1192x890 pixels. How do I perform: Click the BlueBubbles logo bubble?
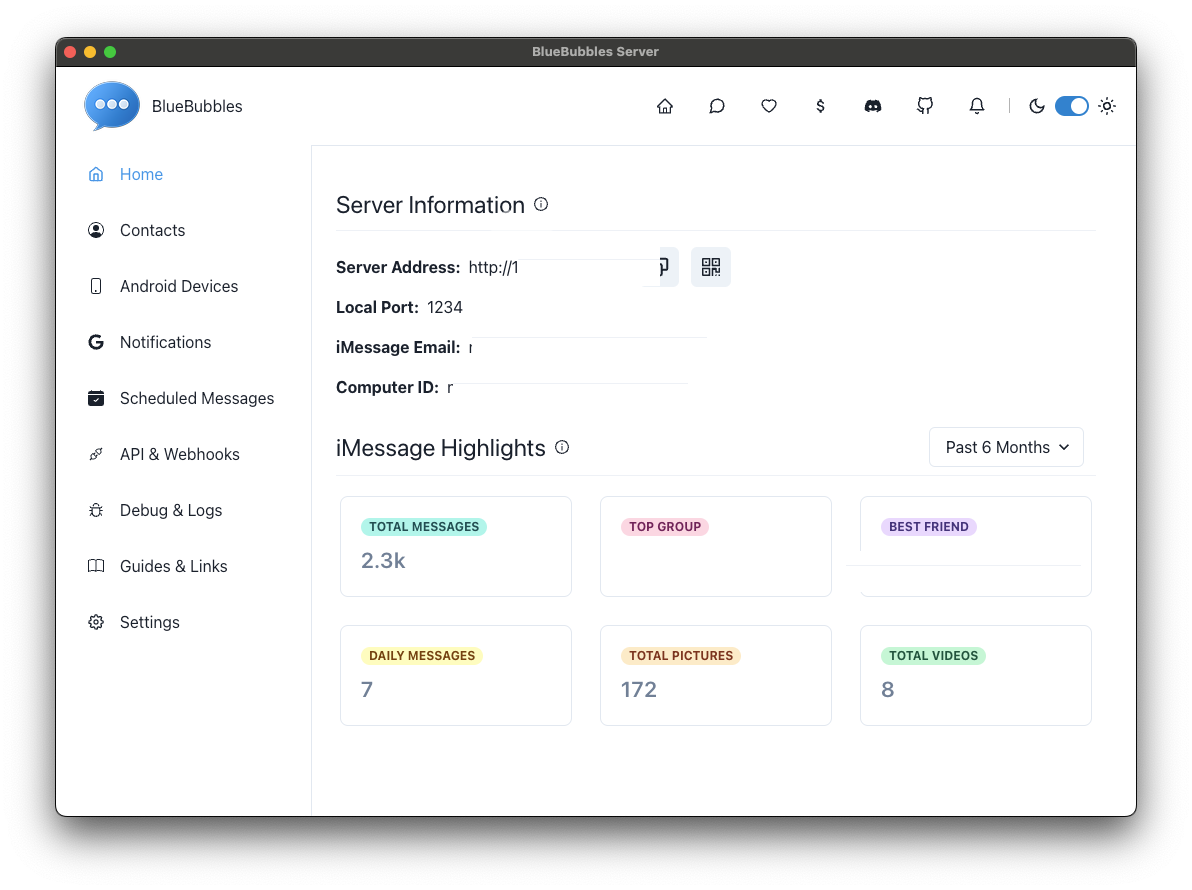coord(112,106)
